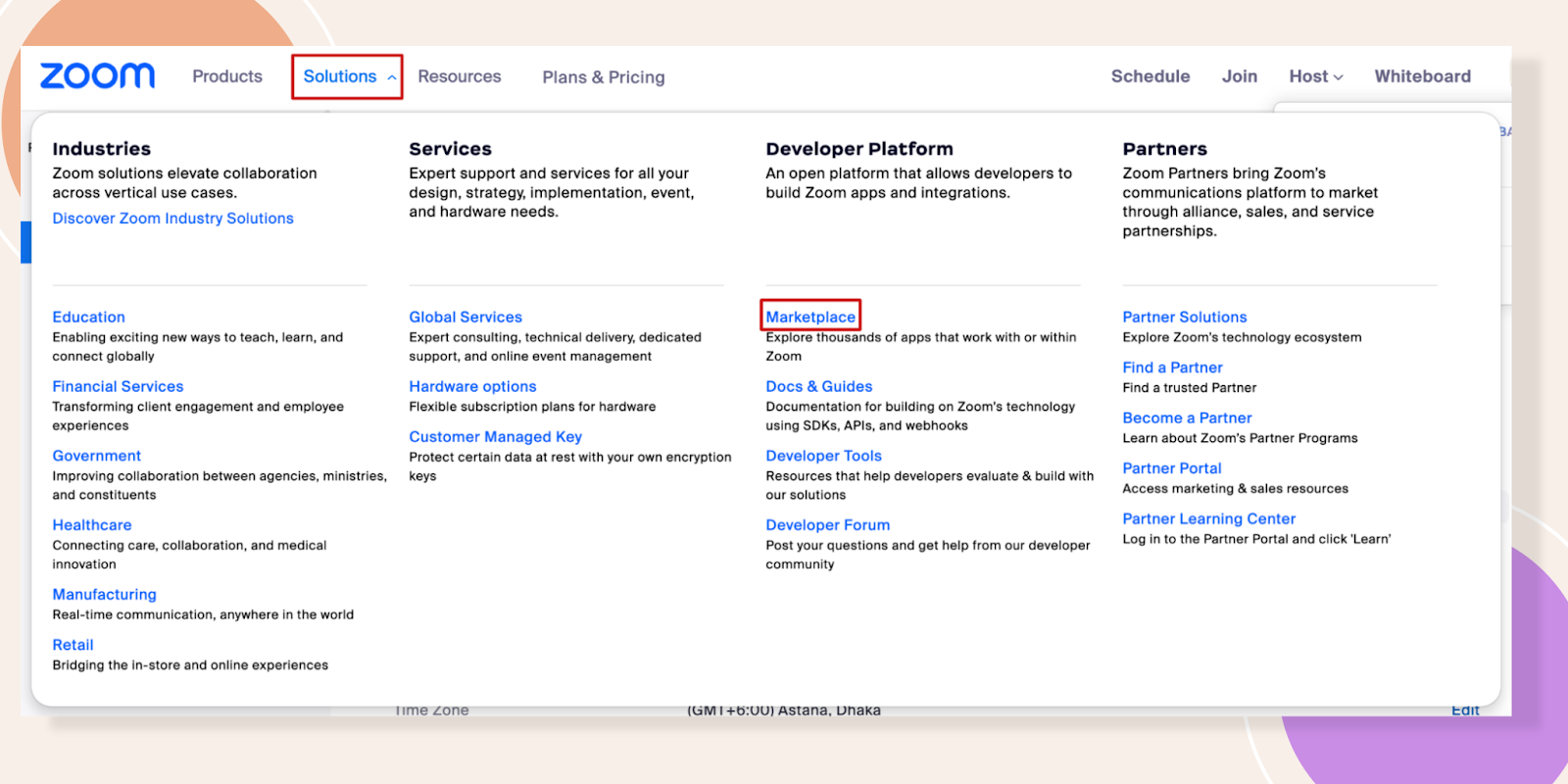Screen dimensions: 1568x784
Task: Click 'Real-time communication, anywhere in the world'
Action: tap(203, 615)
